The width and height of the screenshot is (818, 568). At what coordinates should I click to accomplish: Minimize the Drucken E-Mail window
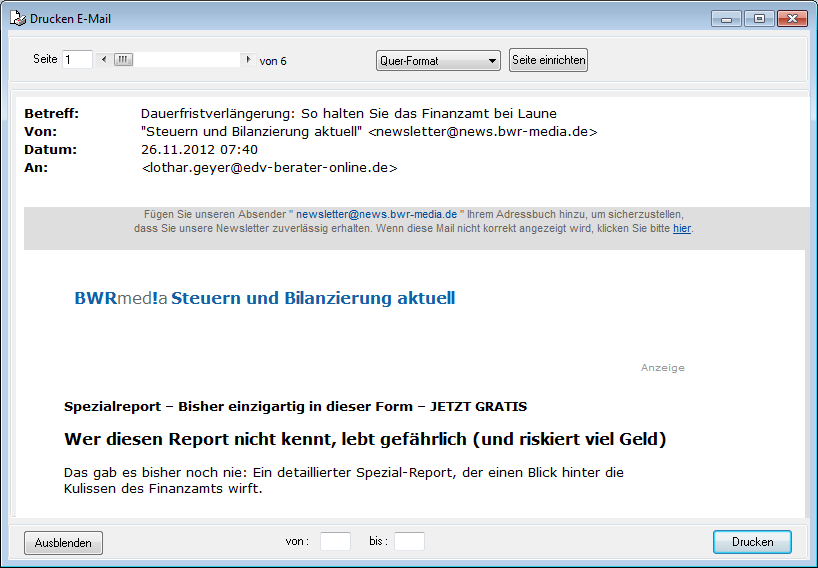coord(726,18)
